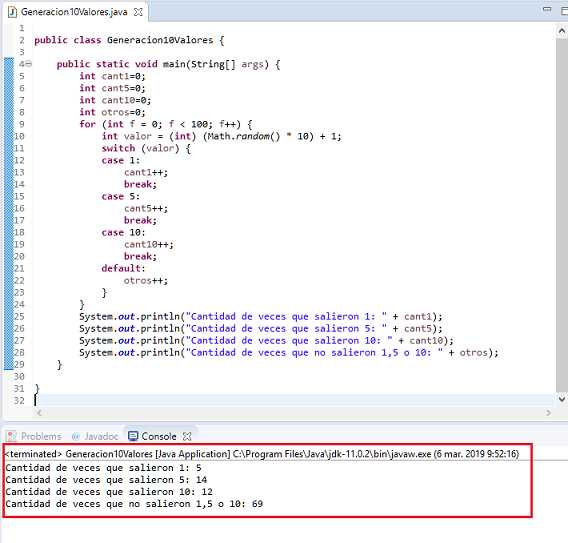Viewport: 568px width, 543px height.
Task: Click the Java file icon on the editor tab
Action: pos(12,12)
